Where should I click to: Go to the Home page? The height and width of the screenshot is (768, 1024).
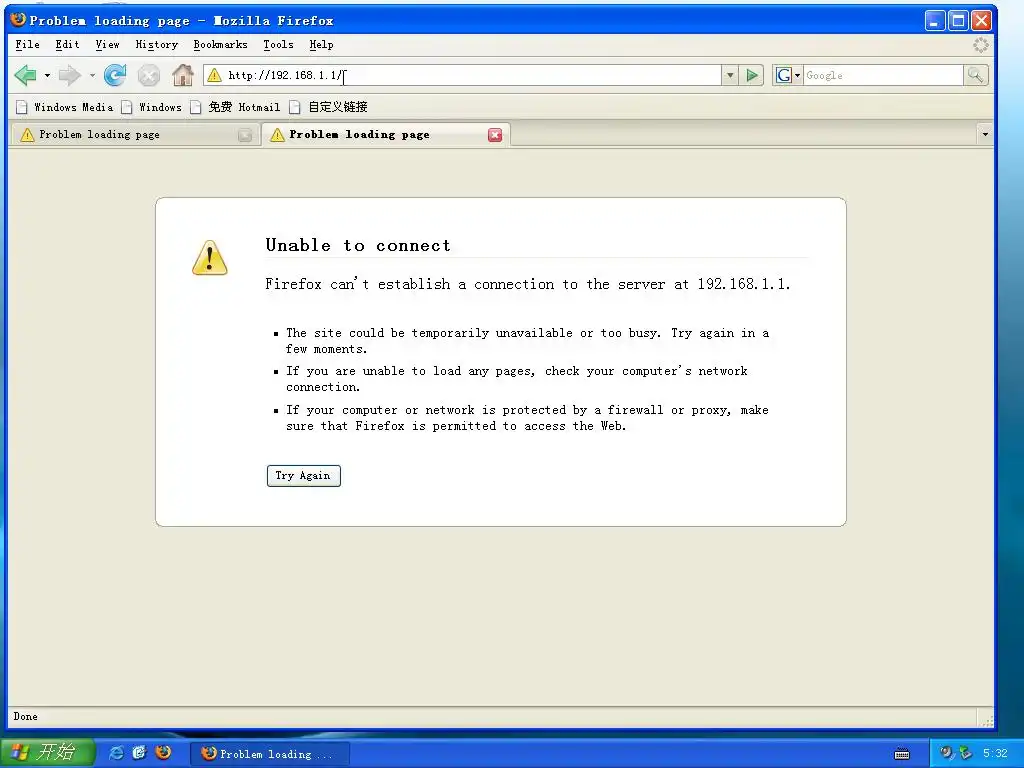click(x=183, y=75)
